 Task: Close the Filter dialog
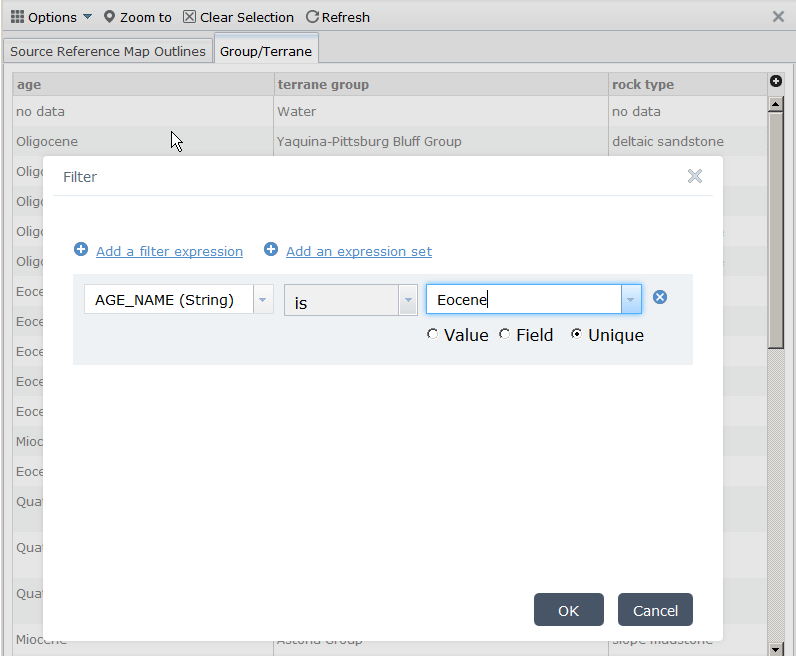point(695,176)
